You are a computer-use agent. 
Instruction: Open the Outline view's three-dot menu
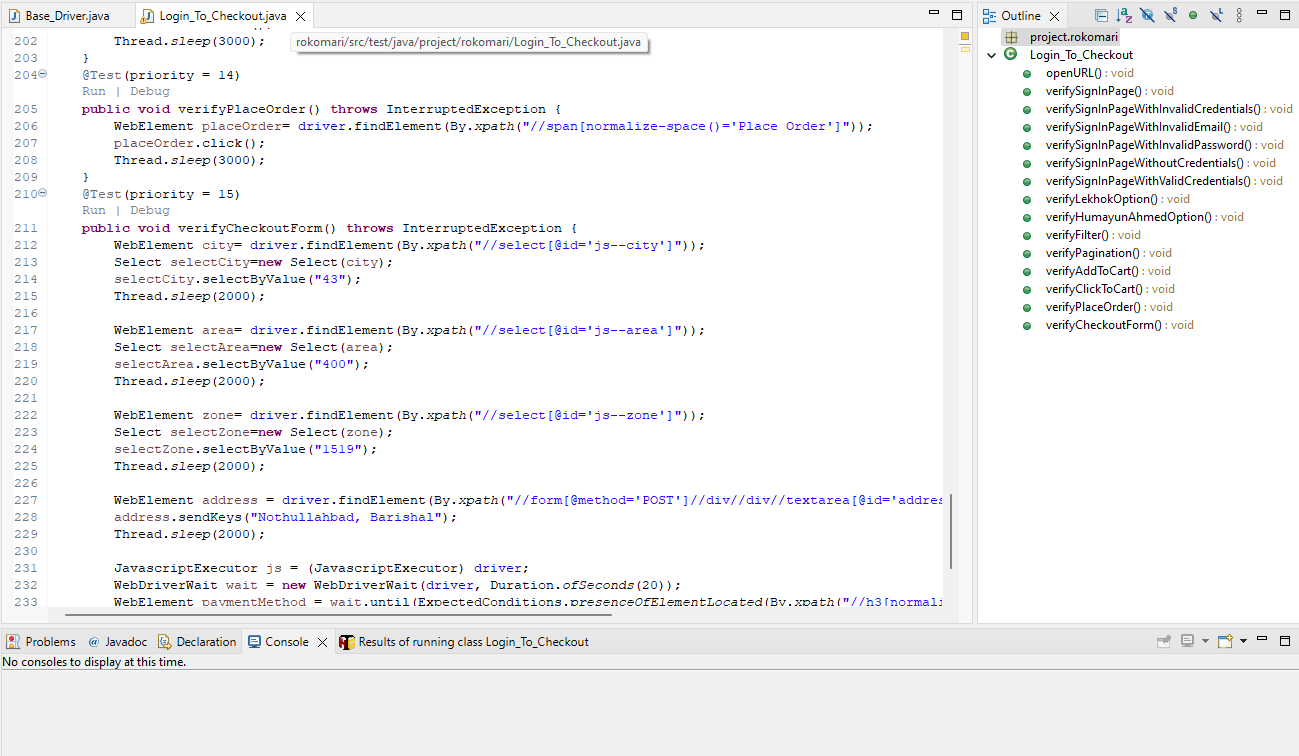(1239, 16)
